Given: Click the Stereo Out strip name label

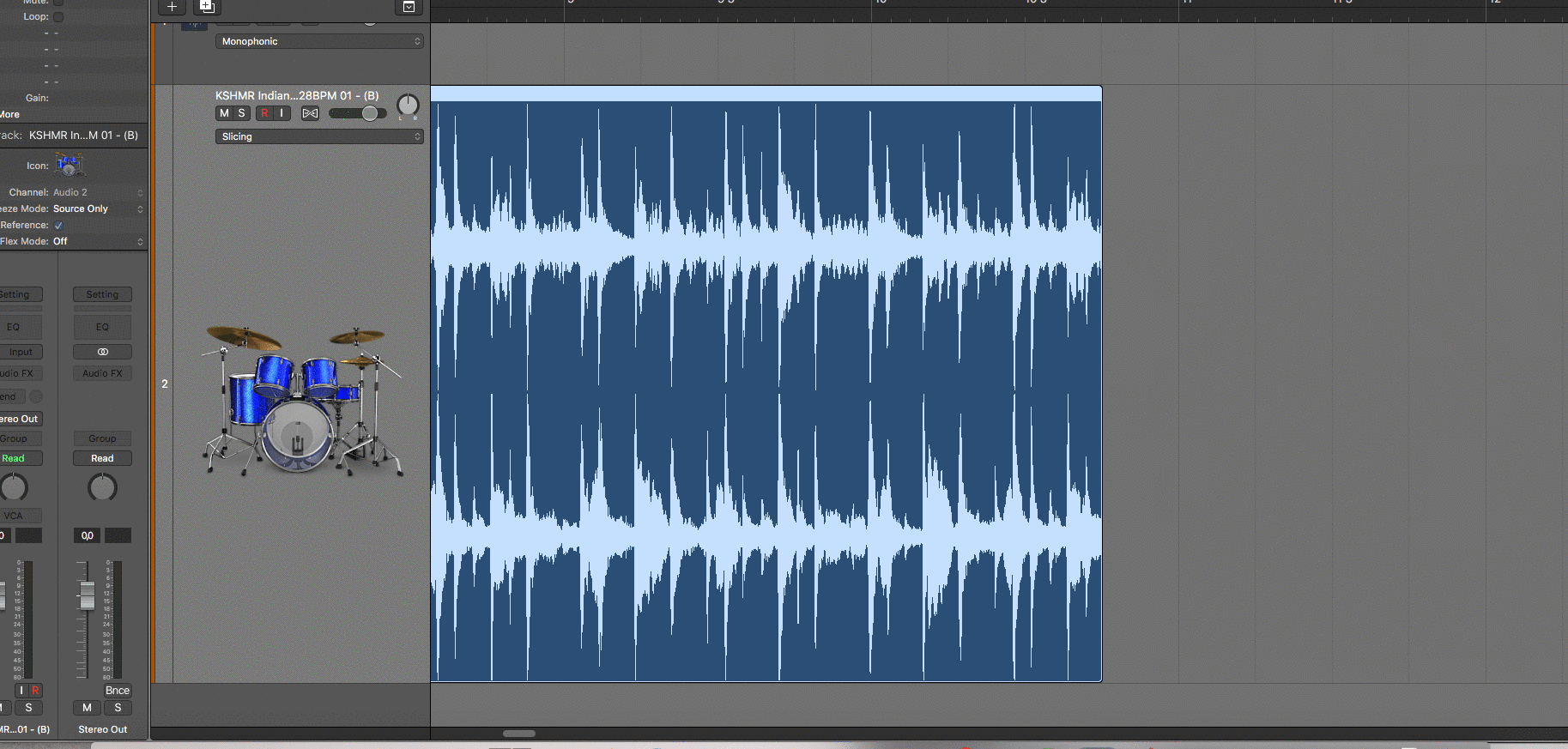Looking at the screenshot, I should (x=102, y=729).
